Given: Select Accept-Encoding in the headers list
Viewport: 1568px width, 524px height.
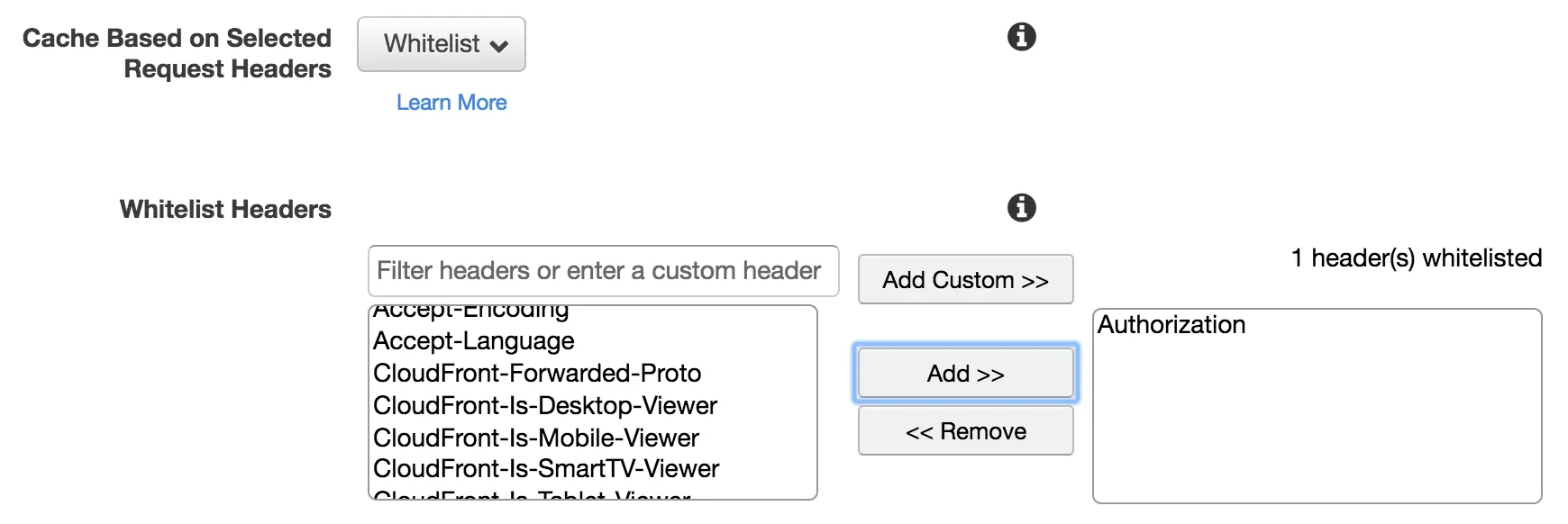Looking at the screenshot, I should 471,311.
